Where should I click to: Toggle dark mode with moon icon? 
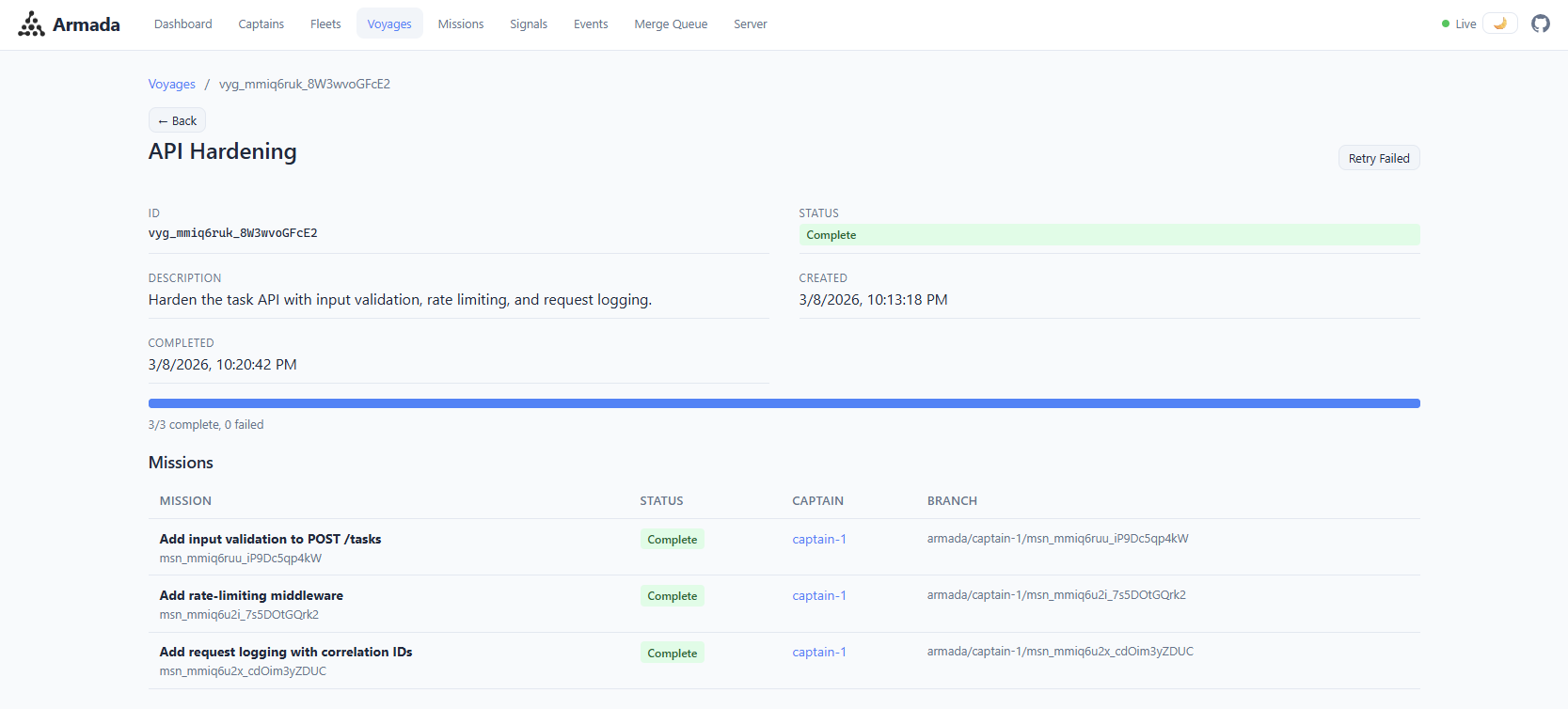pos(1499,24)
